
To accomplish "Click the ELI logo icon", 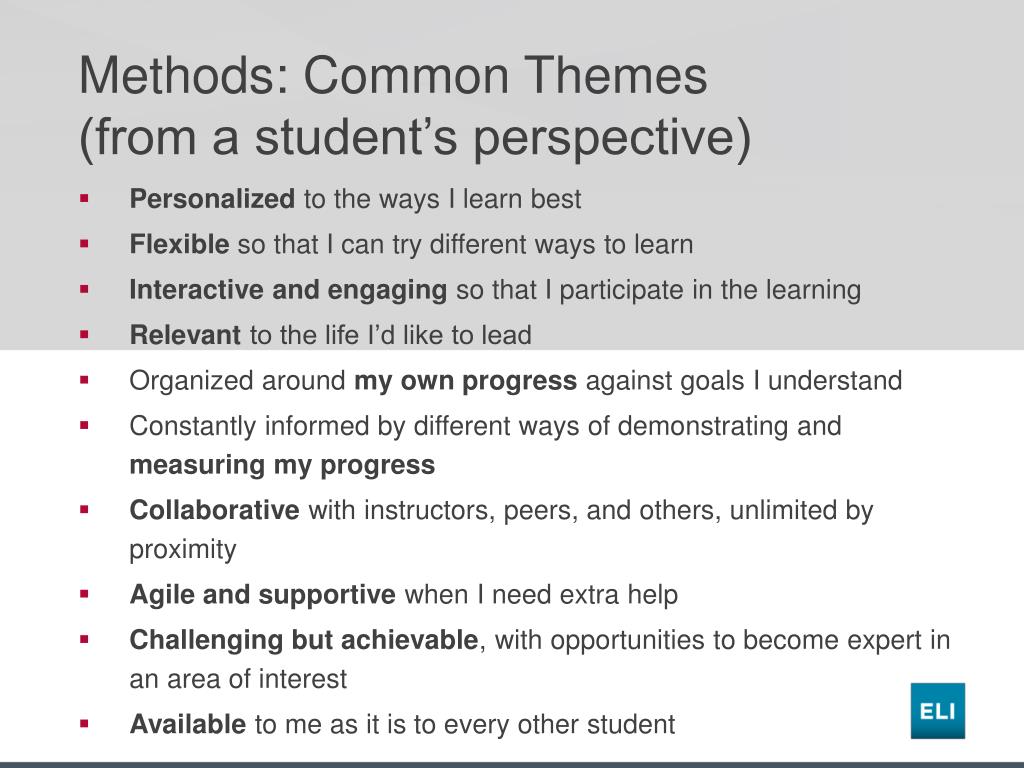I will tap(938, 711).
